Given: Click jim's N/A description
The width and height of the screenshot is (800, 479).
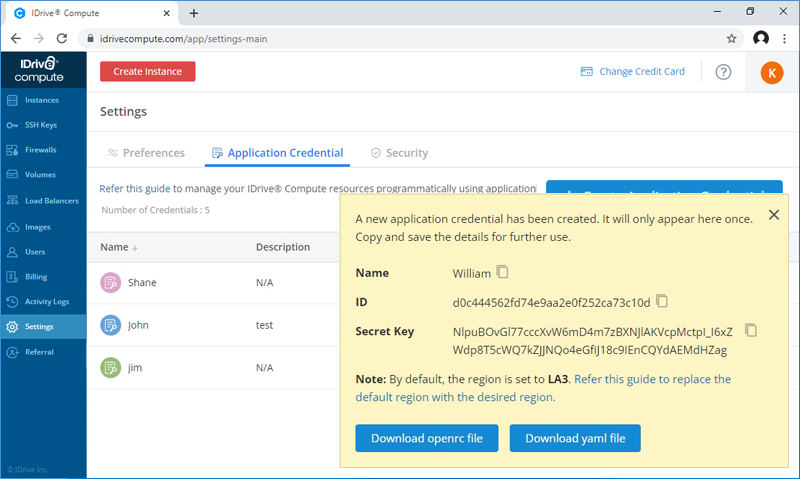Looking at the screenshot, I should (x=264, y=367).
